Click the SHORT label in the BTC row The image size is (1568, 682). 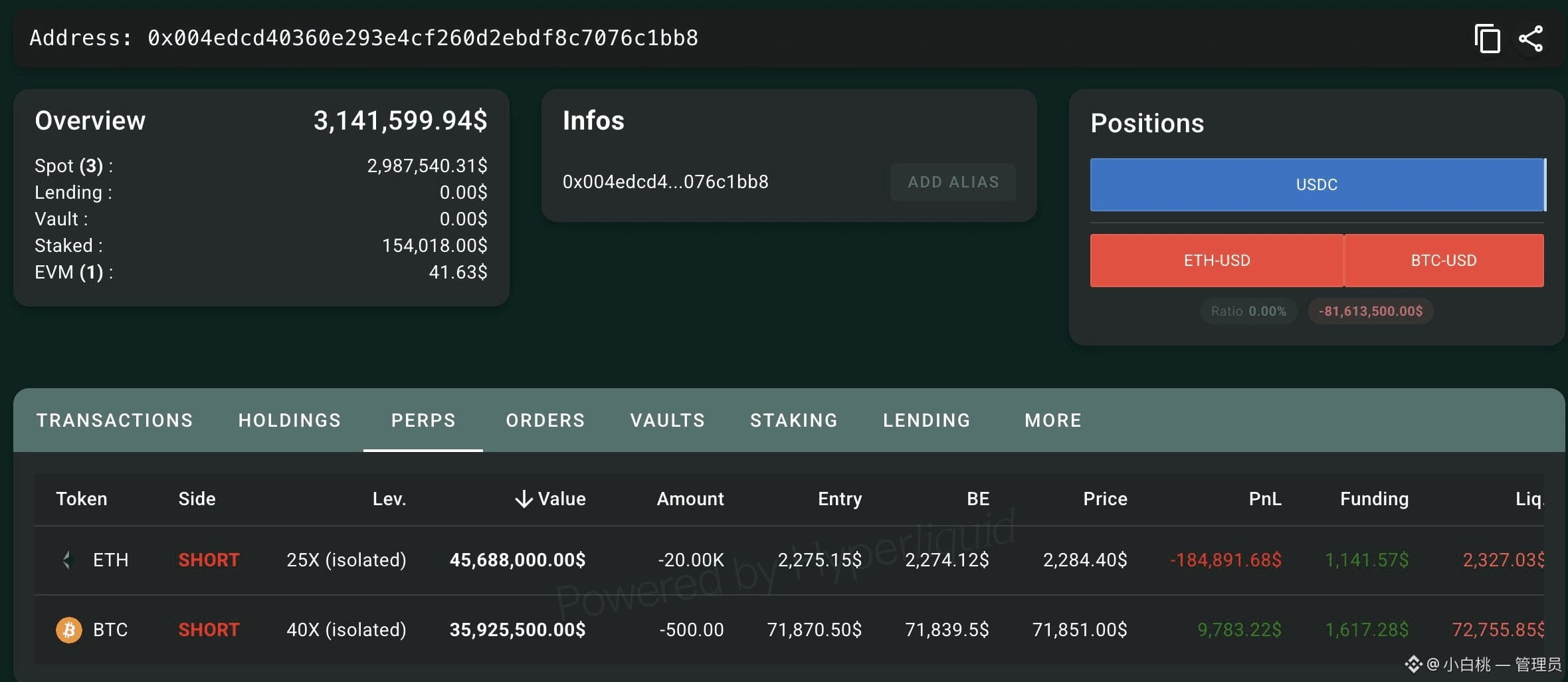tap(209, 629)
